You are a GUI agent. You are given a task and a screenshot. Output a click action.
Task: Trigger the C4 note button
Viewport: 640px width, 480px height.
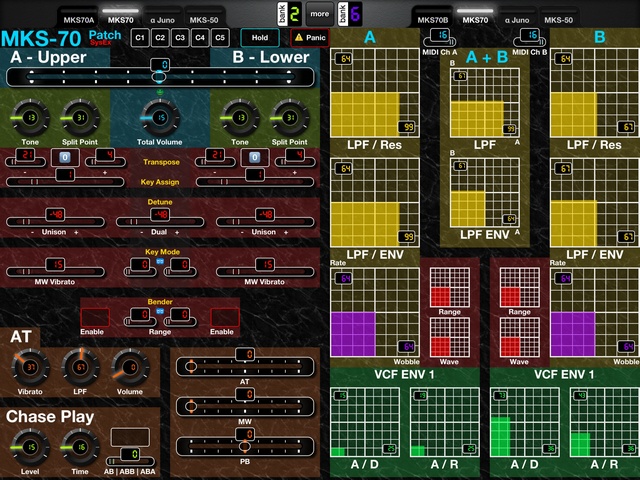[x=200, y=38]
